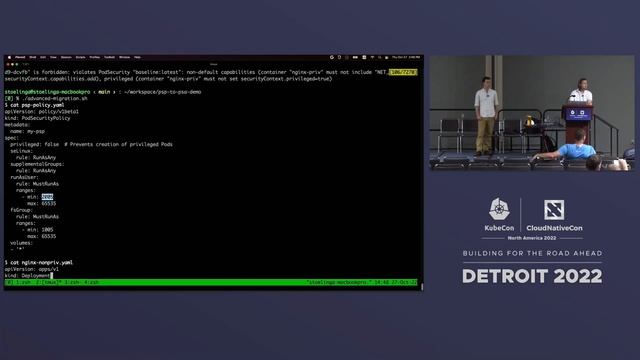Click the speaker camera video feed
640x360 pixels.
pos(532,113)
